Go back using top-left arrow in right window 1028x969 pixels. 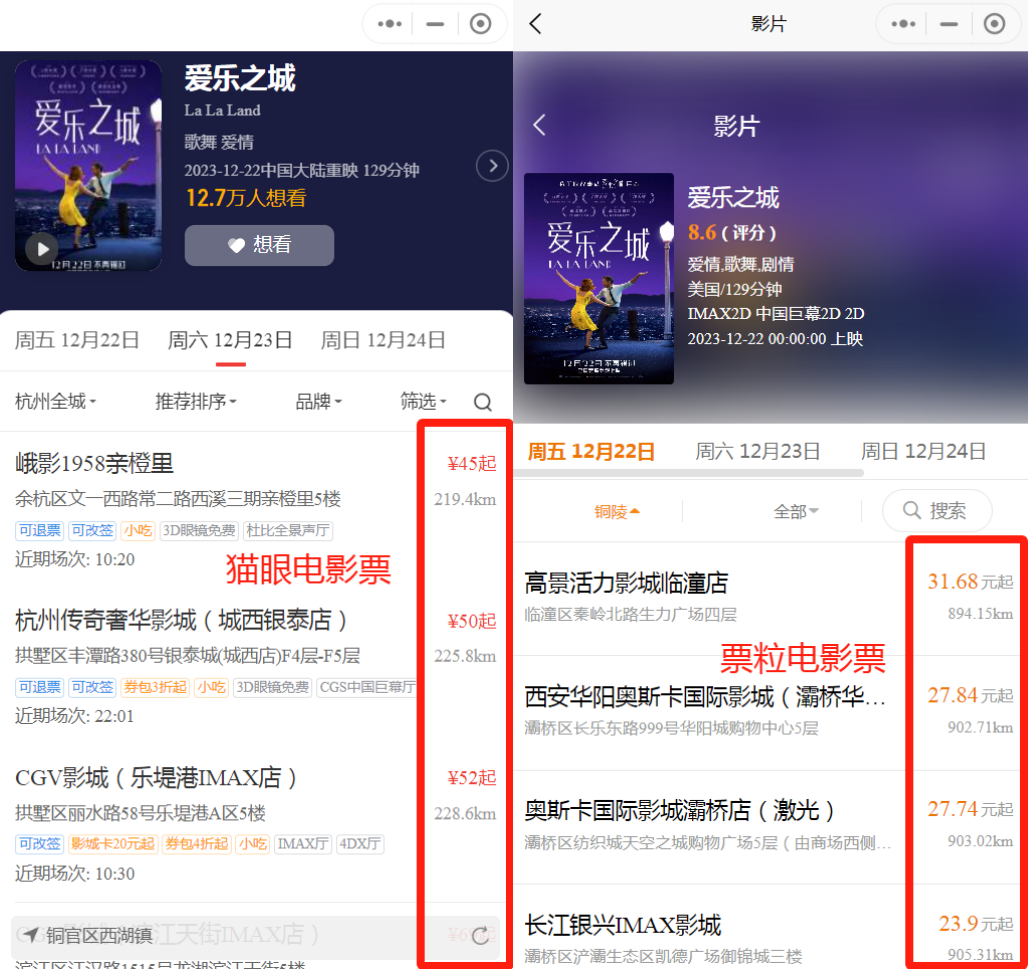tap(536, 24)
